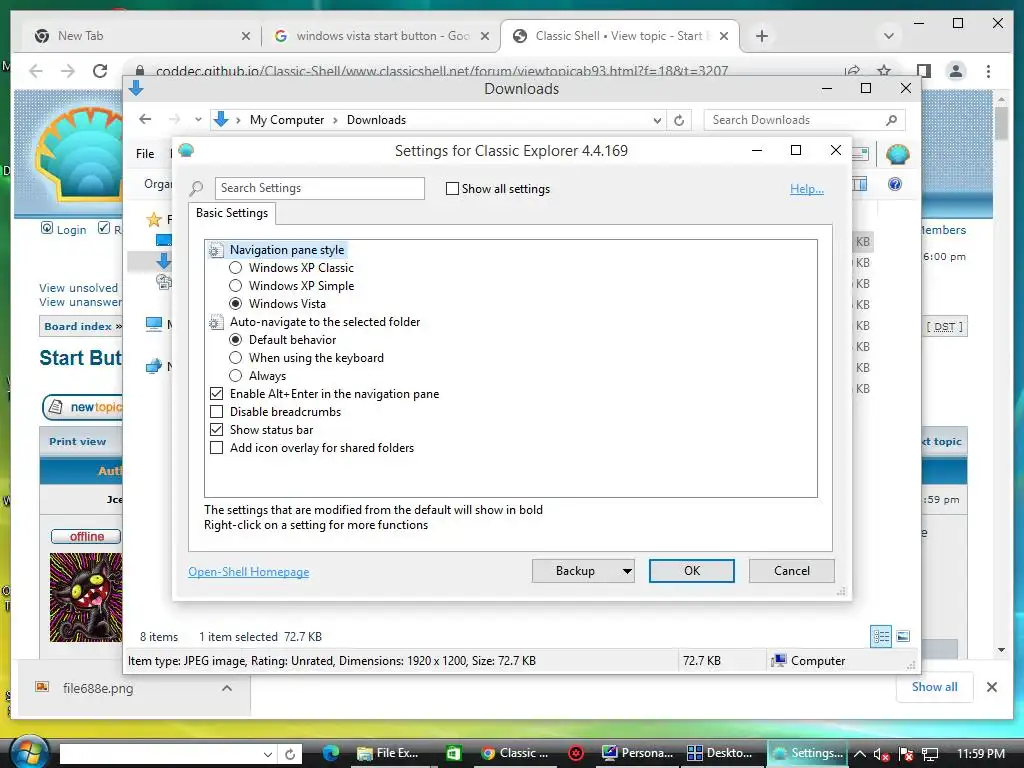Image resolution: width=1024 pixels, height=768 pixels.
Task: Click OK in Classic Explorer settings
Action: [x=692, y=571]
